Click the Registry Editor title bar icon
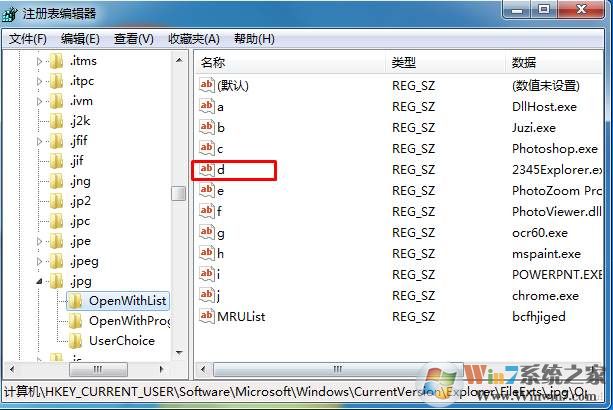This screenshot has height=410, width=613. (10, 14)
